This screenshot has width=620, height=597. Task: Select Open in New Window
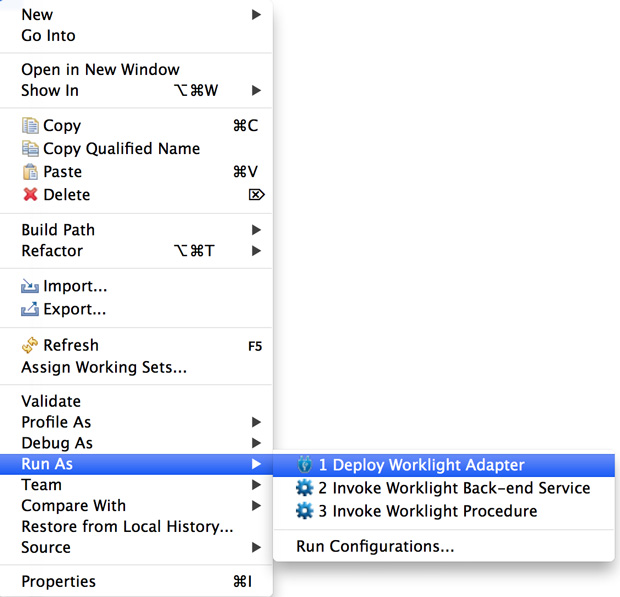point(136,70)
